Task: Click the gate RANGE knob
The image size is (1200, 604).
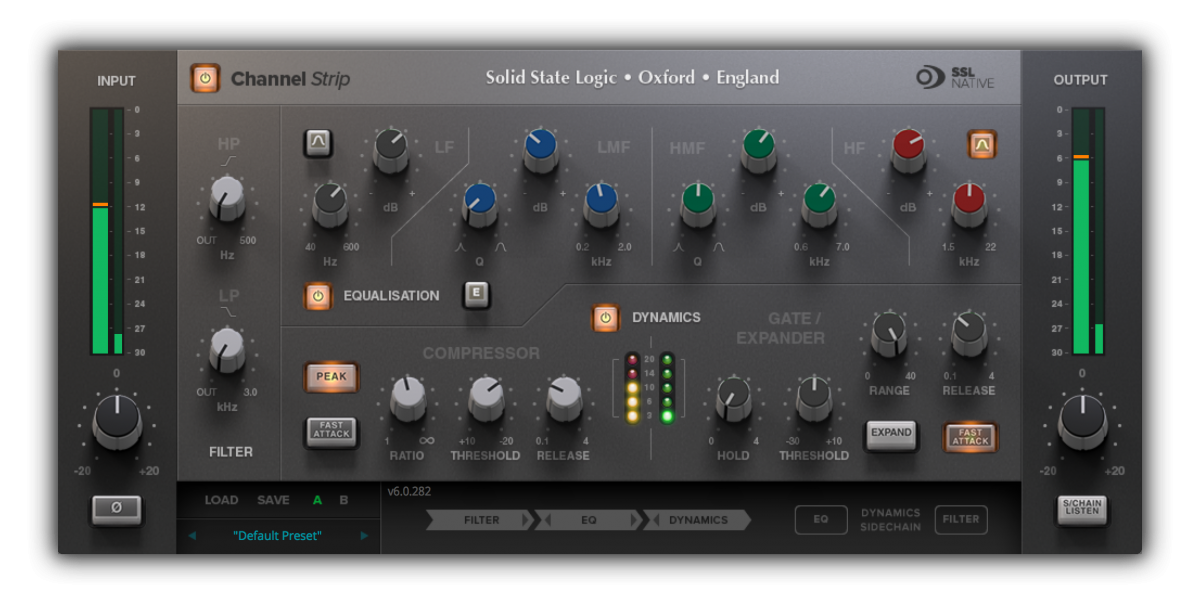Action: 889,335
